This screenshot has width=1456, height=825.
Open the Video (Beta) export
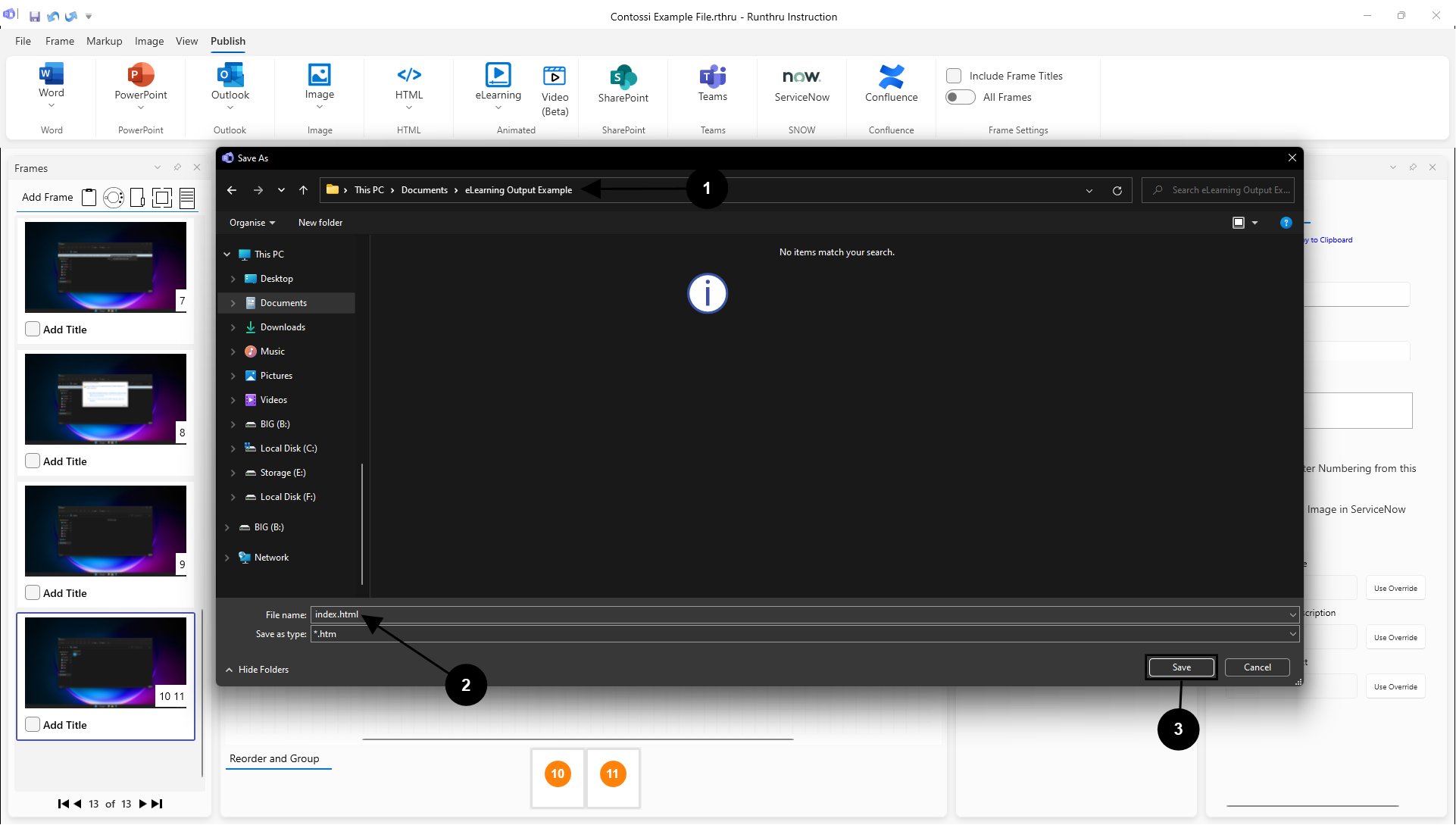[555, 77]
